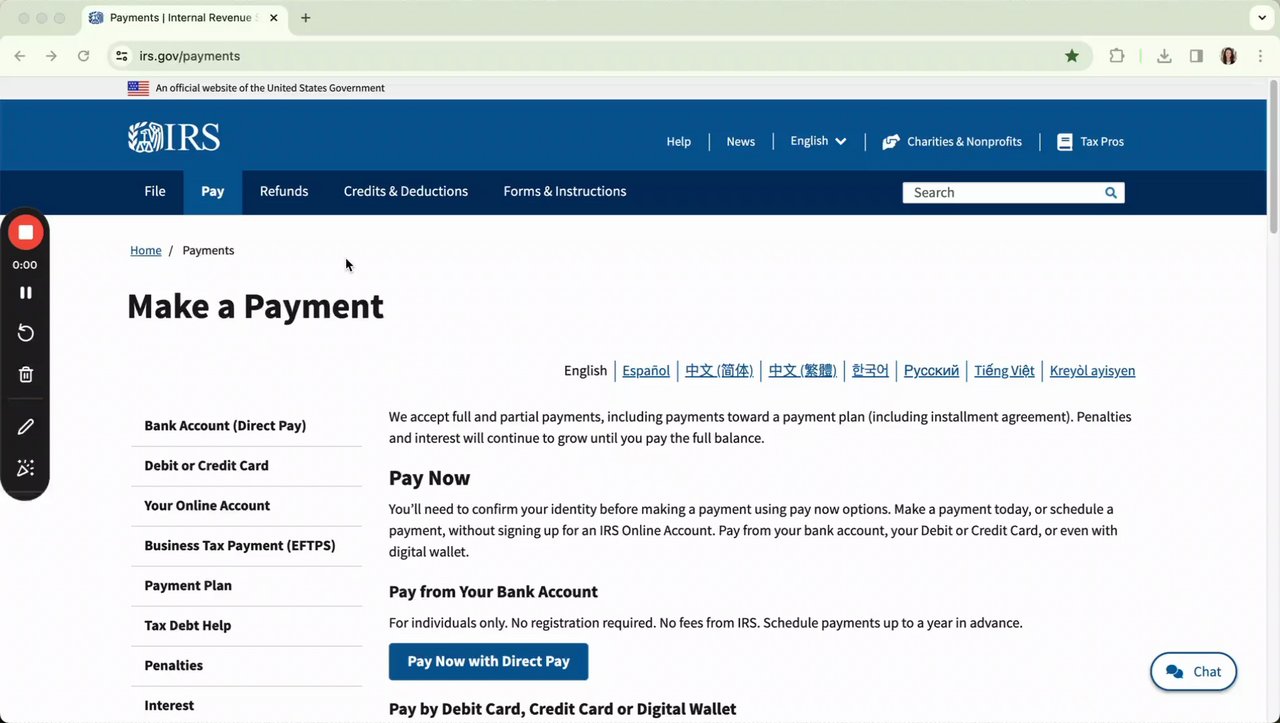Open Payment Plan sidebar item
The width and height of the screenshot is (1280, 723).
[246, 586]
